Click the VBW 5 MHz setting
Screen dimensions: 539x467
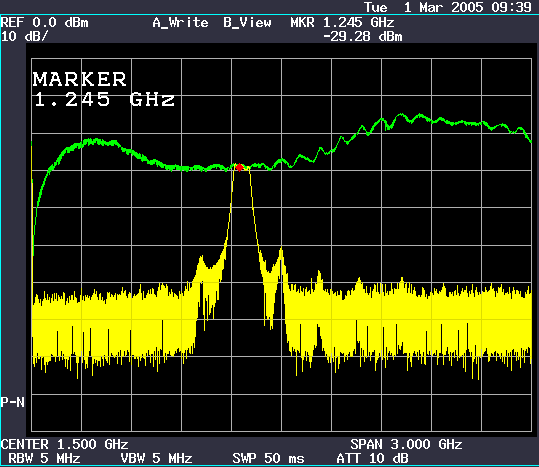pyautogui.click(x=156, y=458)
